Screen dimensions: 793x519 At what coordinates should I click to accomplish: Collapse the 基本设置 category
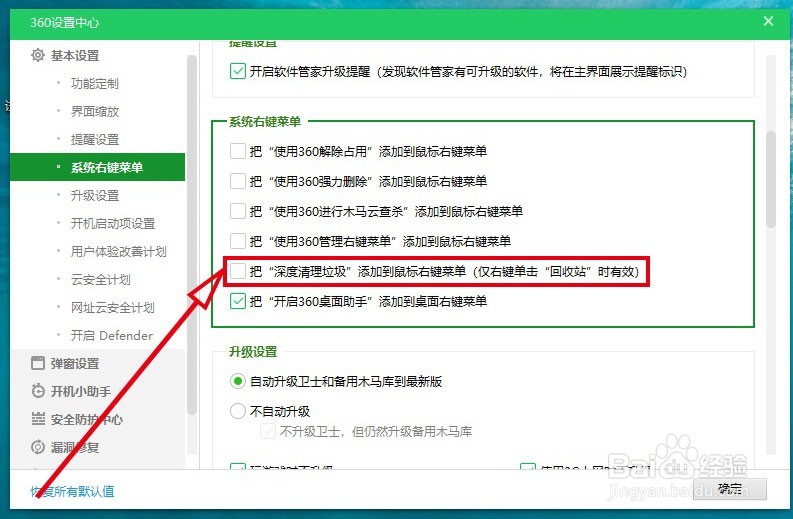[x=75, y=56]
